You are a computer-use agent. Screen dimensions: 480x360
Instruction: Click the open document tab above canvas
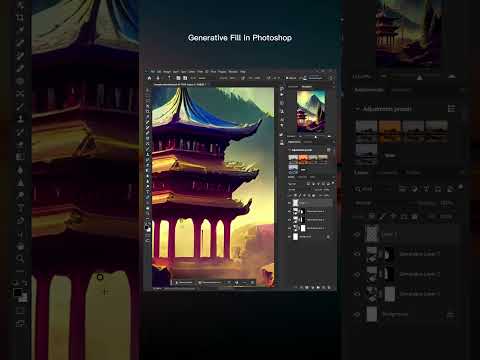[180, 85]
